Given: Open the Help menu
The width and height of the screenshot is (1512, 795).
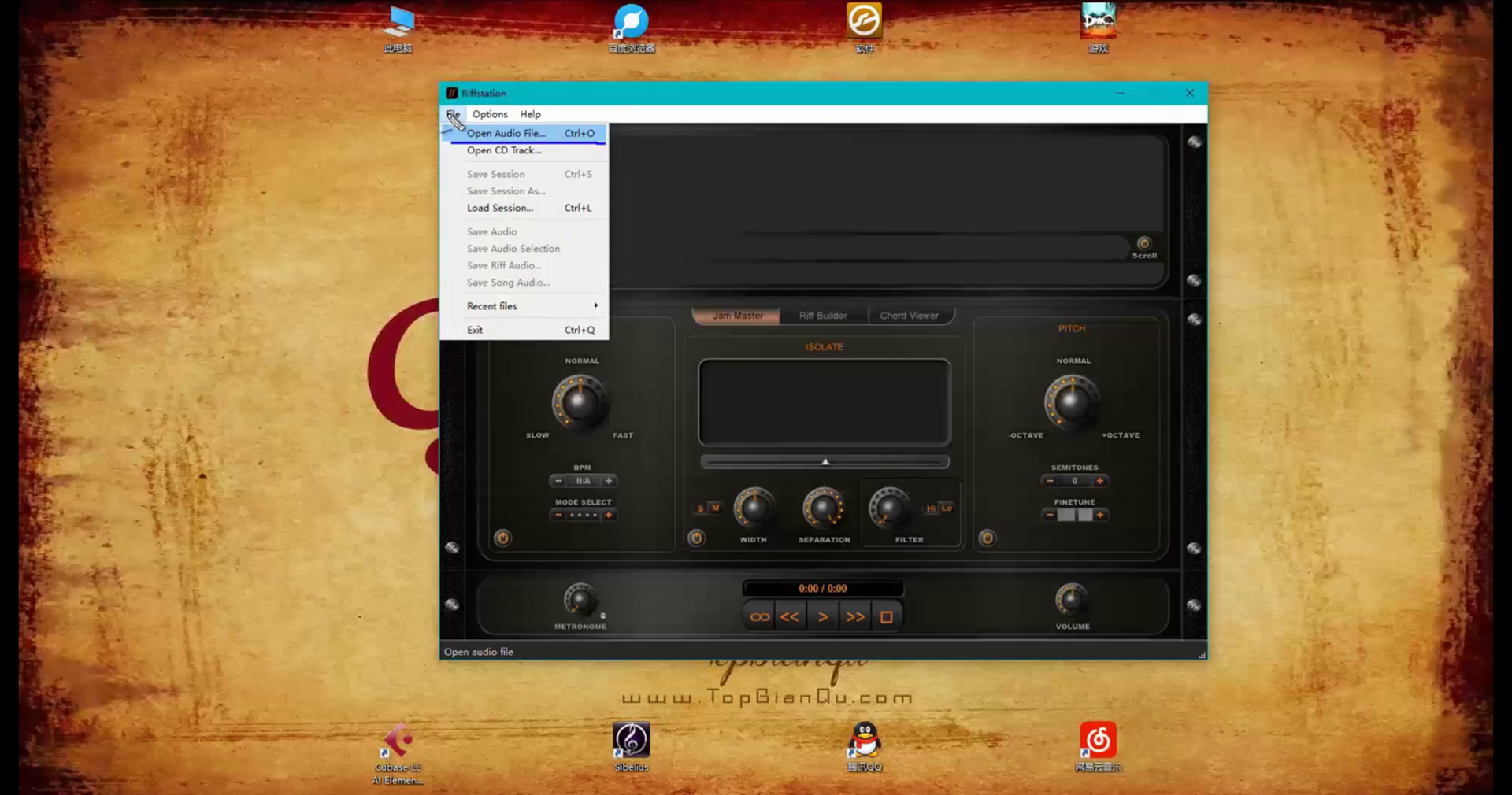Looking at the screenshot, I should [530, 114].
